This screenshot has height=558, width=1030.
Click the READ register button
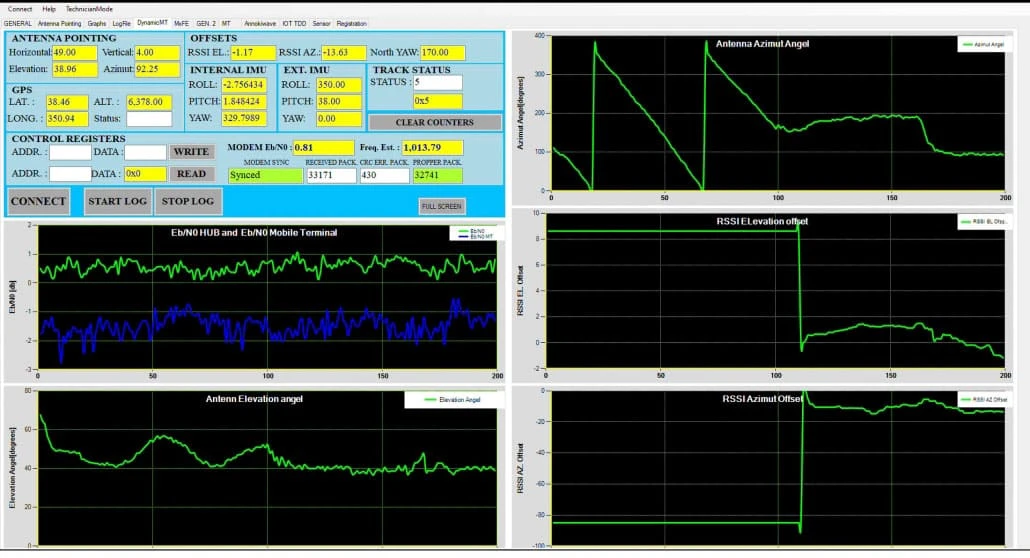pos(190,174)
